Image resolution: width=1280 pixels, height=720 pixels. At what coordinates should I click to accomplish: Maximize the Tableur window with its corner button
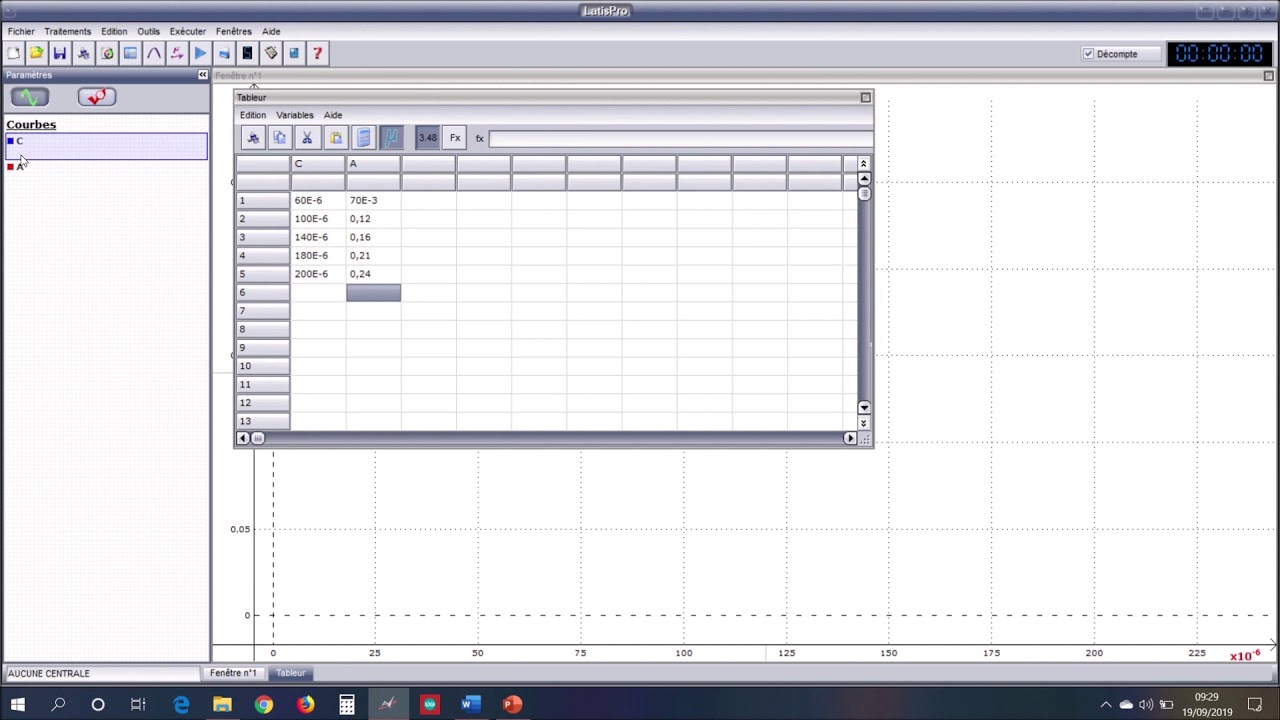866,97
